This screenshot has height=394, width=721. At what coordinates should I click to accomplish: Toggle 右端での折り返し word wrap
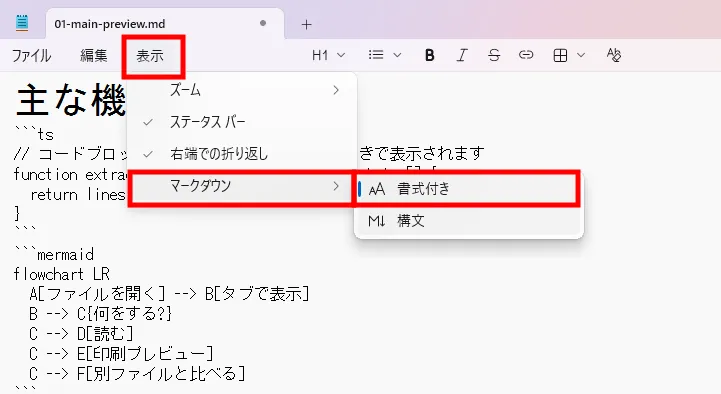(x=242, y=154)
